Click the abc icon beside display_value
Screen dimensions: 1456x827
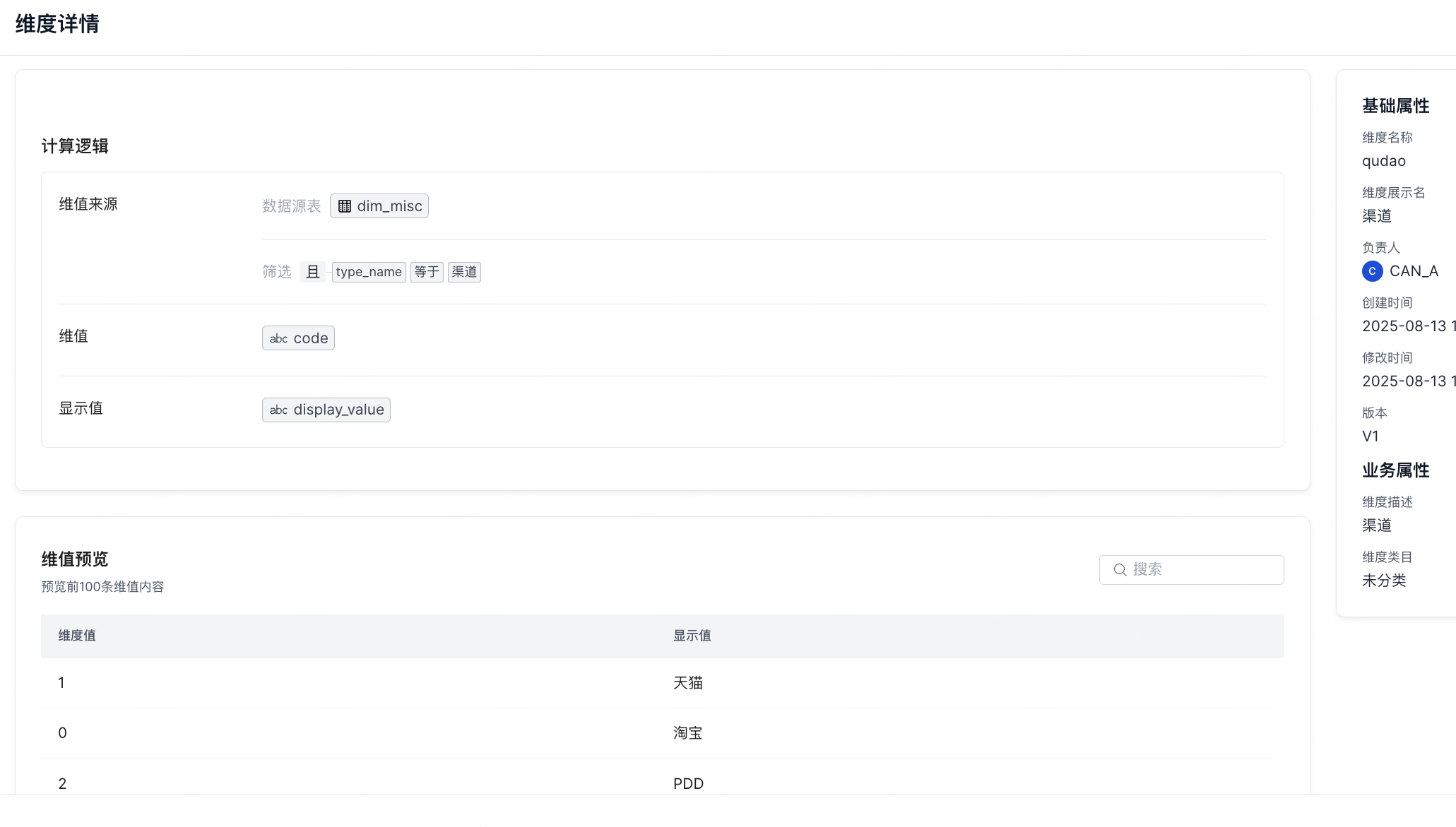(x=278, y=410)
